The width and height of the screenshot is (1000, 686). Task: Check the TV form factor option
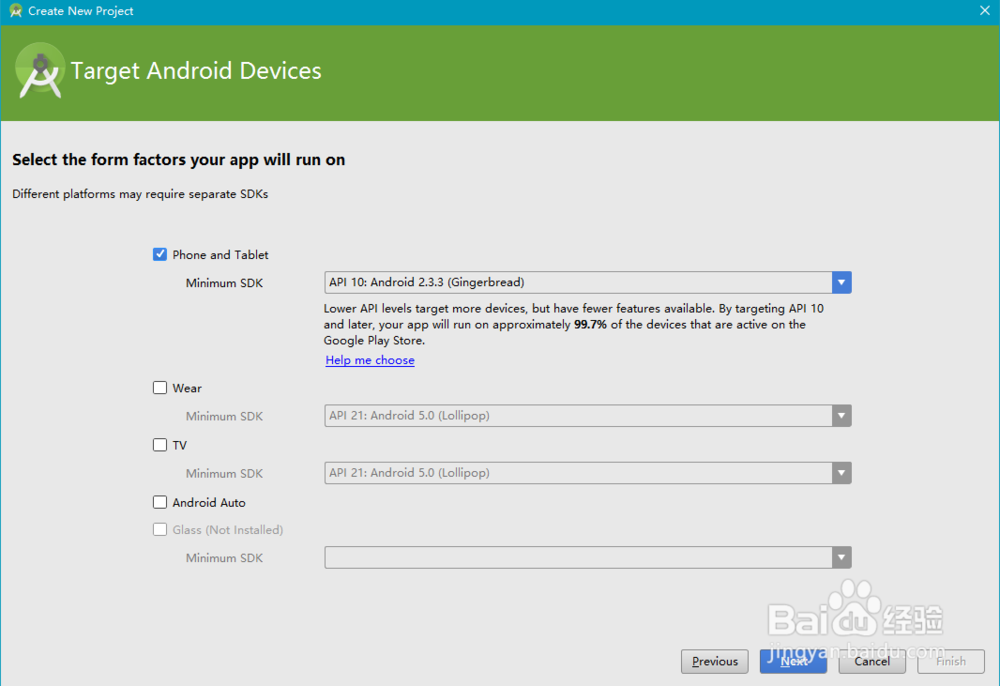[x=160, y=445]
